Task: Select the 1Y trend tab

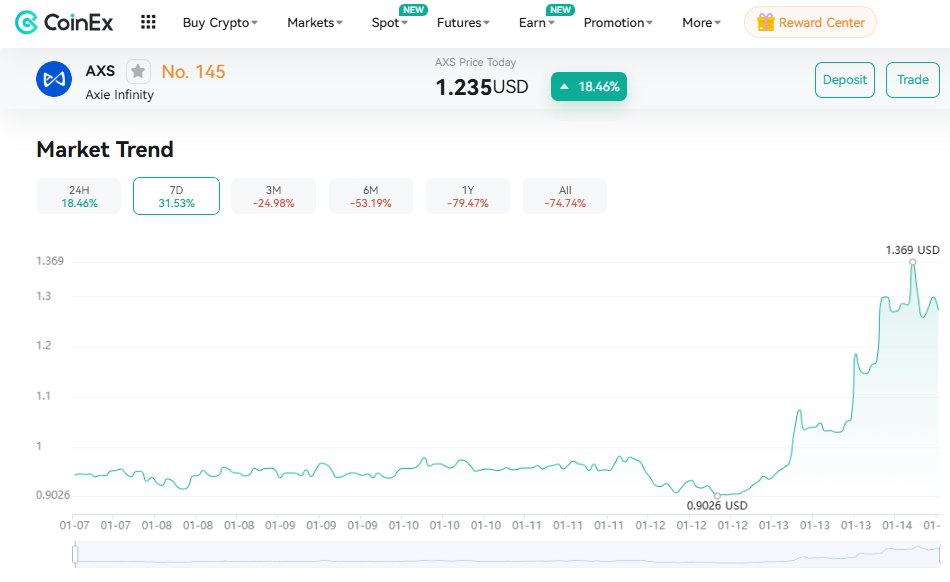Action: (x=468, y=196)
